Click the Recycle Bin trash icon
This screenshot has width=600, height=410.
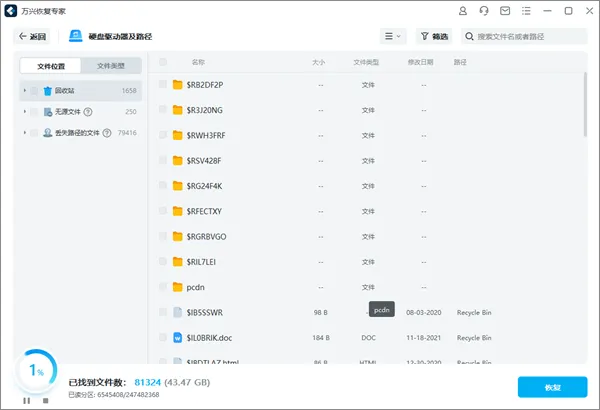click(x=47, y=91)
